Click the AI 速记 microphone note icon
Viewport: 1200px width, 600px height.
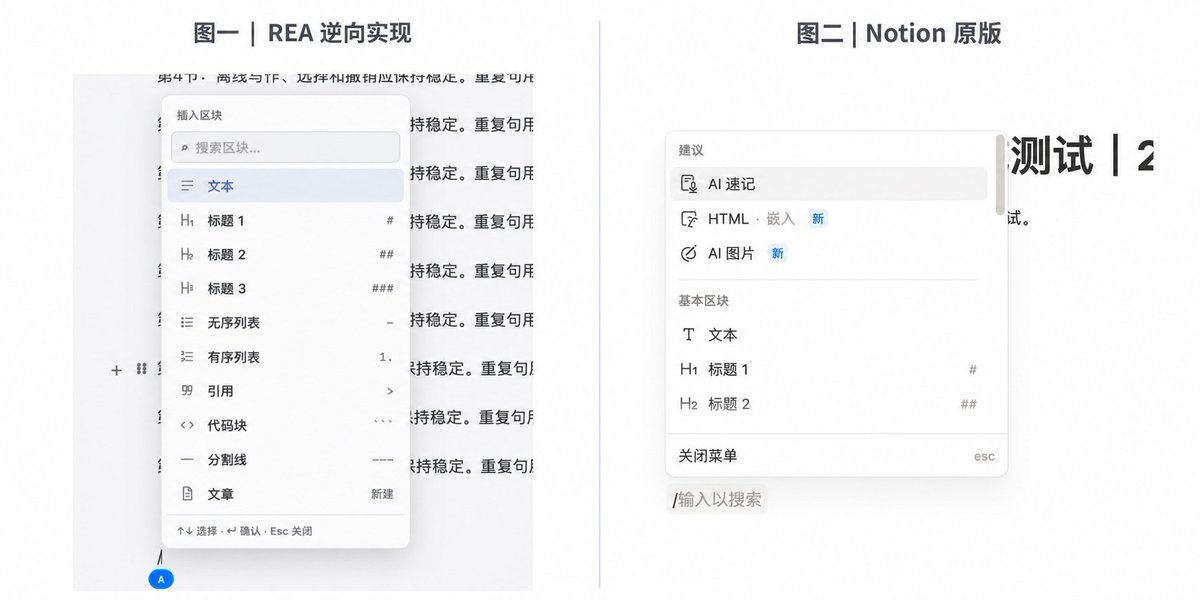pyautogui.click(x=688, y=184)
